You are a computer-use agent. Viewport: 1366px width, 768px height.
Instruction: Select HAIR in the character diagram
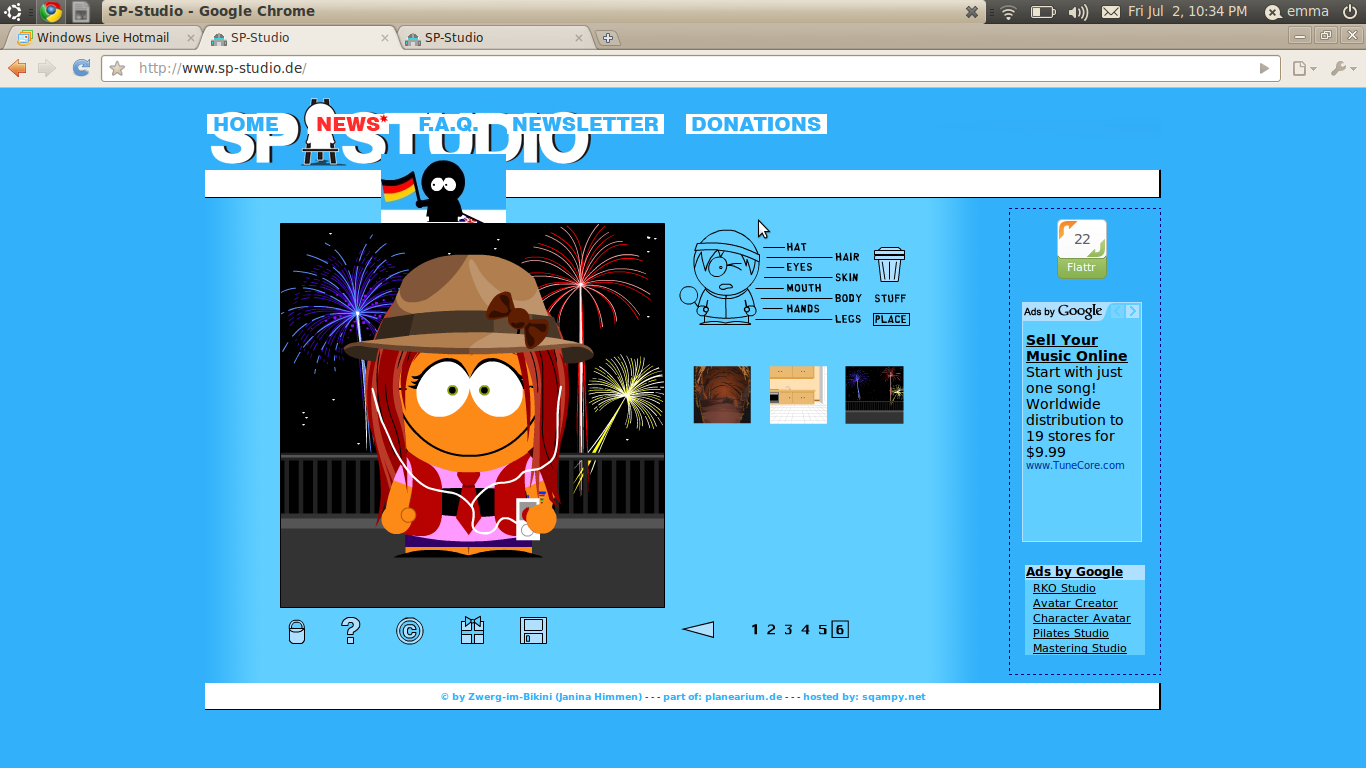[847, 257]
